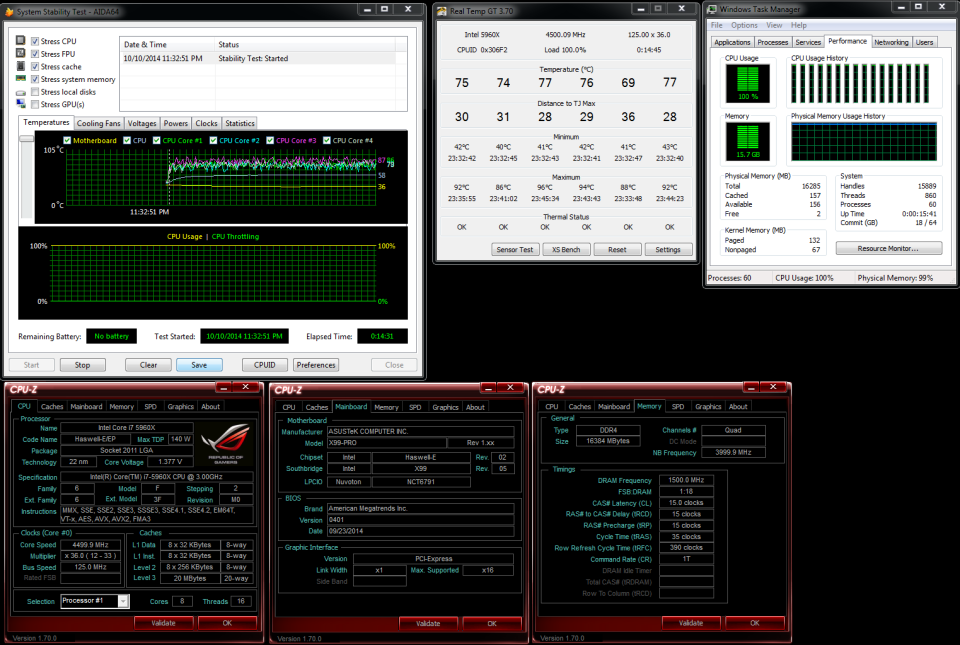Launch XS Bench in Real Temp
Screen dimensions: 960x645
pyautogui.click(x=566, y=250)
